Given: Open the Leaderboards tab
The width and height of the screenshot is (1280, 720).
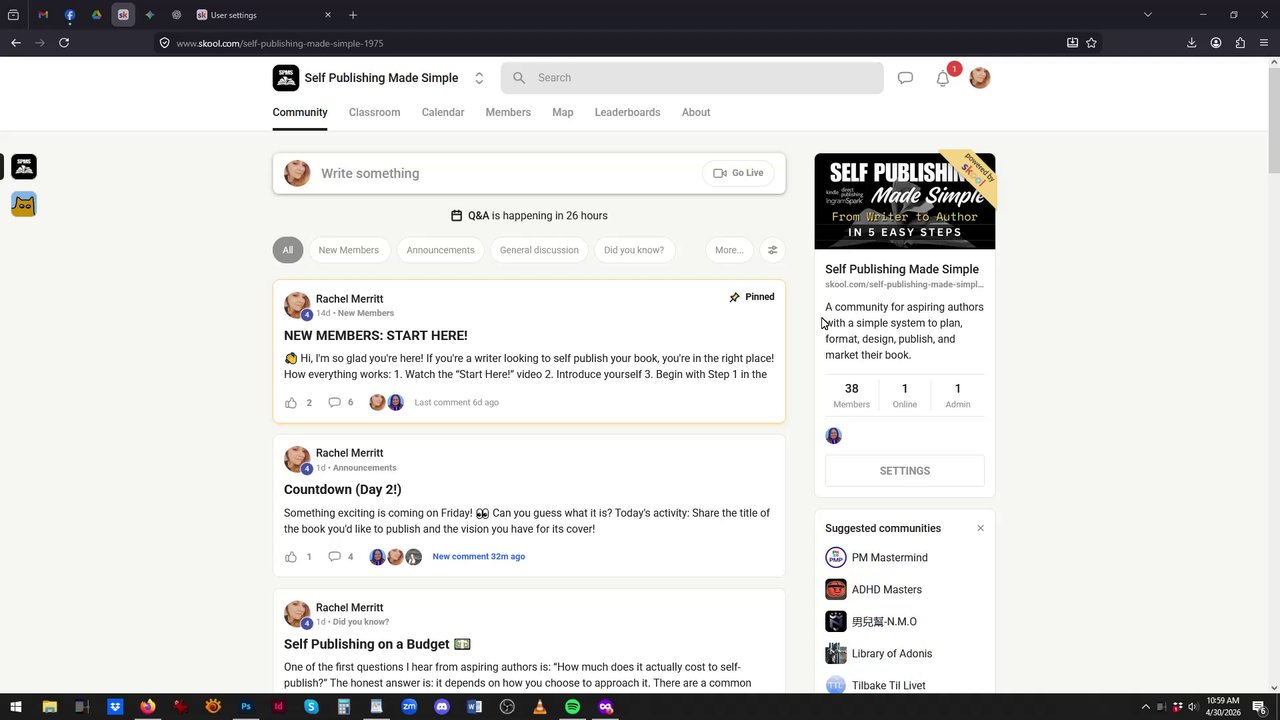Looking at the screenshot, I should click(627, 112).
